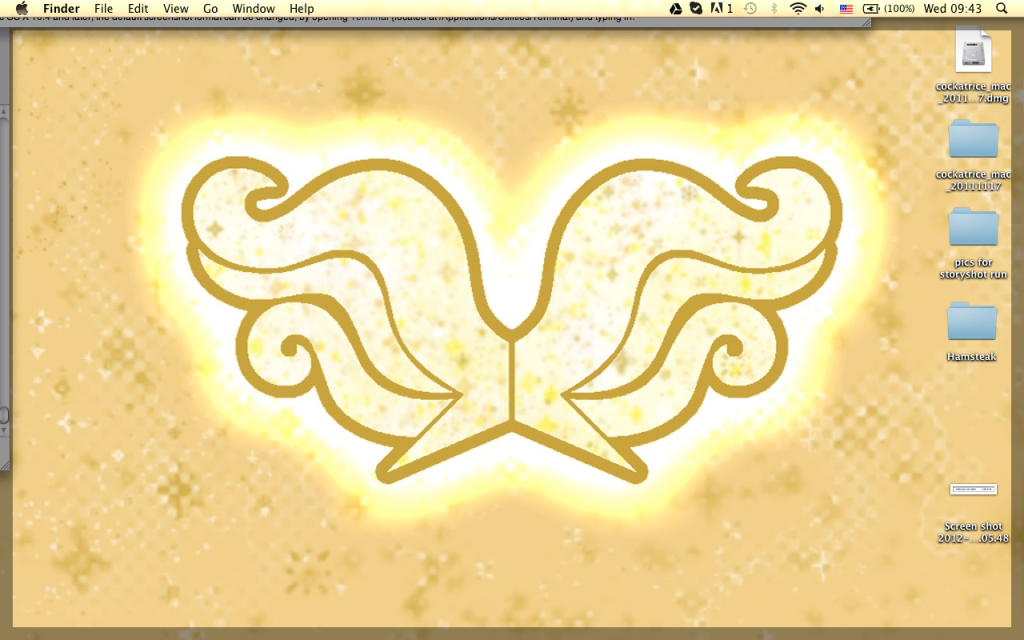Open the Wi-Fi status menu

tap(797, 9)
